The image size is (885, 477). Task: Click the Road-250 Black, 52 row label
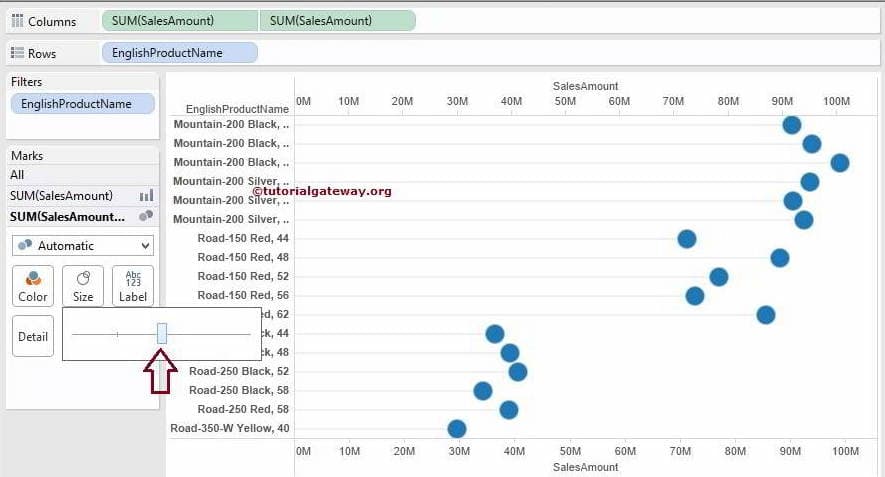(x=239, y=371)
